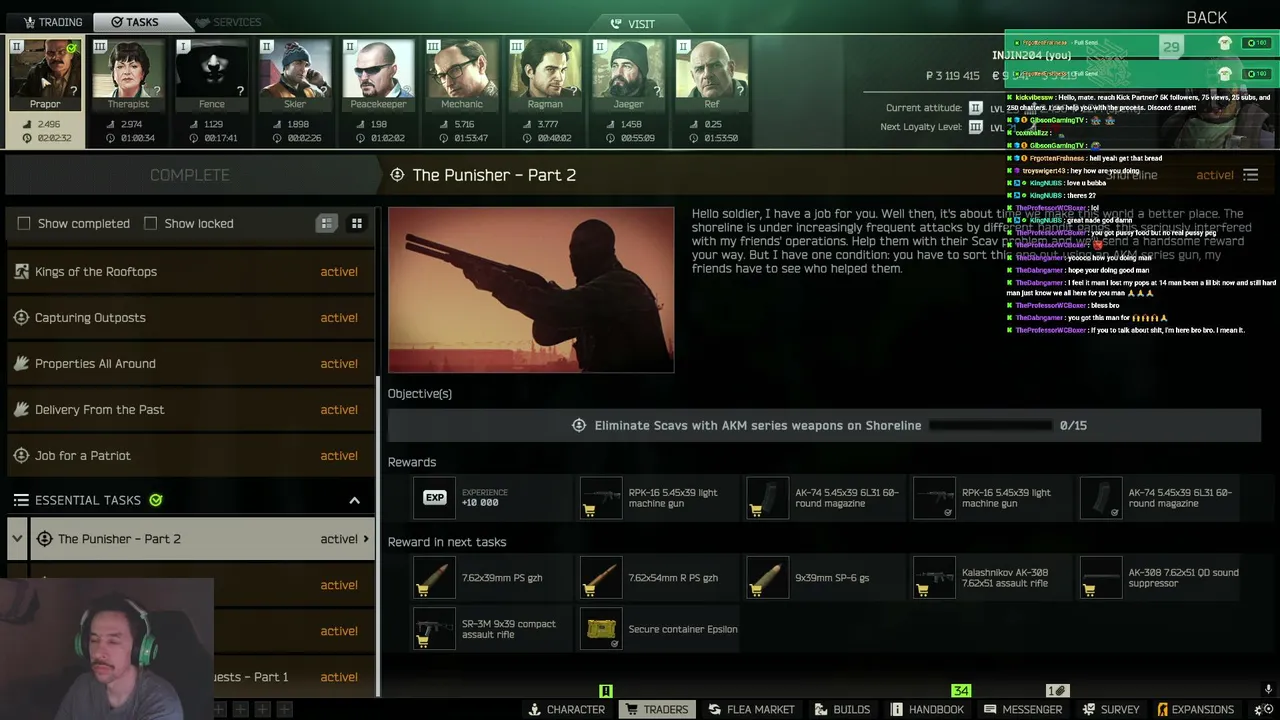The image size is (1280, 720).
Task: Open the Builds screen
Action: tap(842, 709)
